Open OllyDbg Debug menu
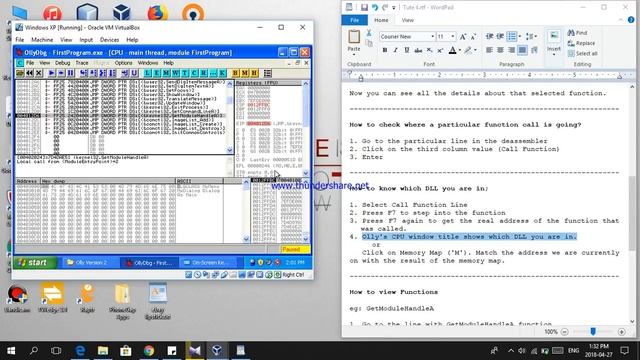Screen dimensions: 640x360 click(62, 63)
